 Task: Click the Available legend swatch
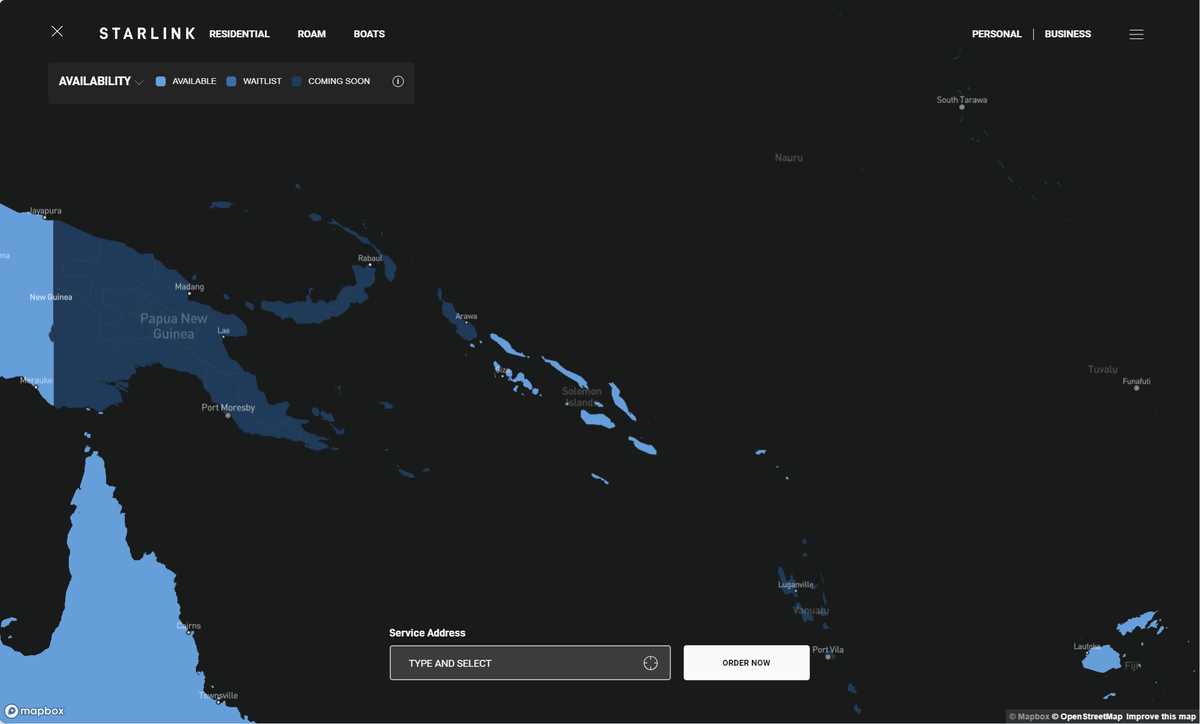pyautogui.click(x=161, y=81)
